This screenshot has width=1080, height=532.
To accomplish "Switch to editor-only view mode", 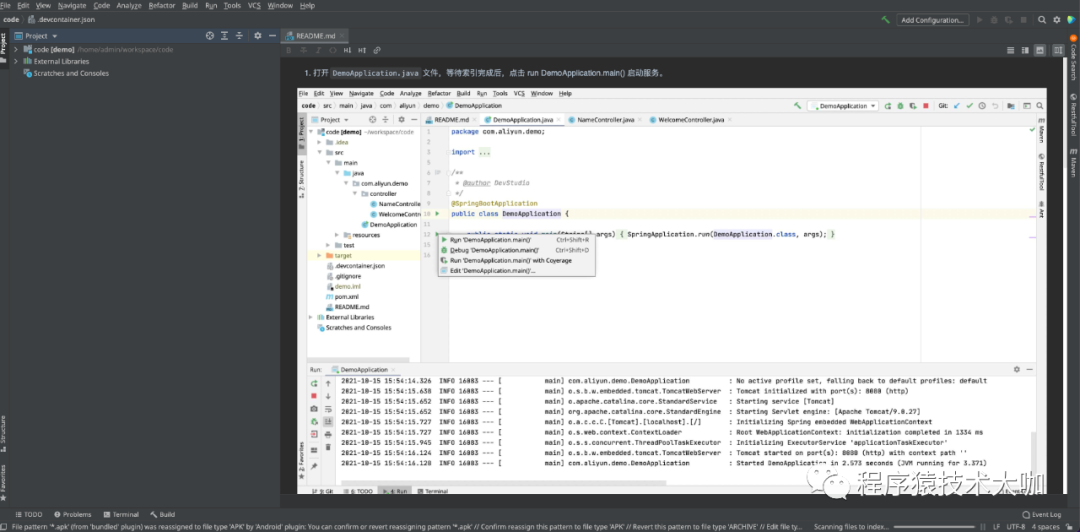I will pos(1010,50).
